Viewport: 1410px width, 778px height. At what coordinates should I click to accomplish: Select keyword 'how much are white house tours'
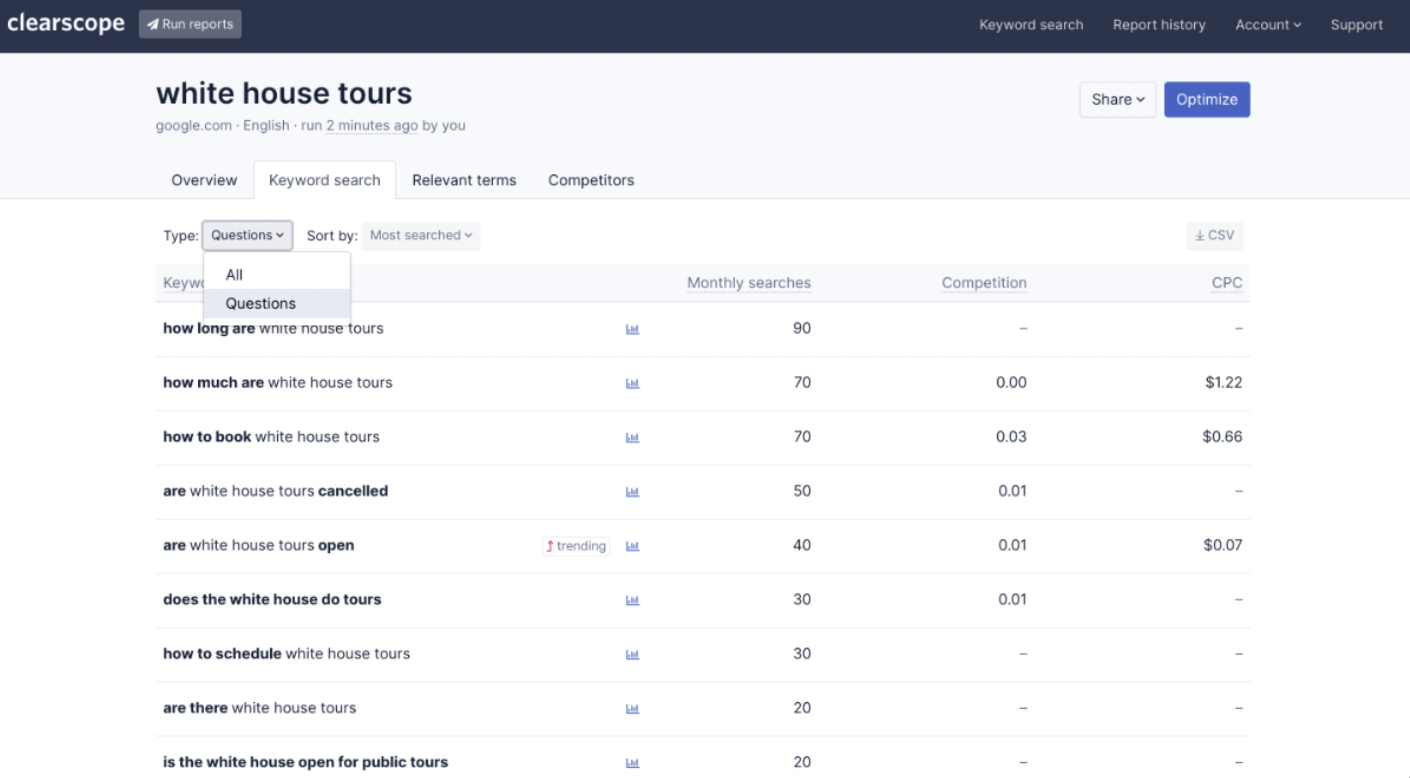pyautogui.click(x=278, y=383)
